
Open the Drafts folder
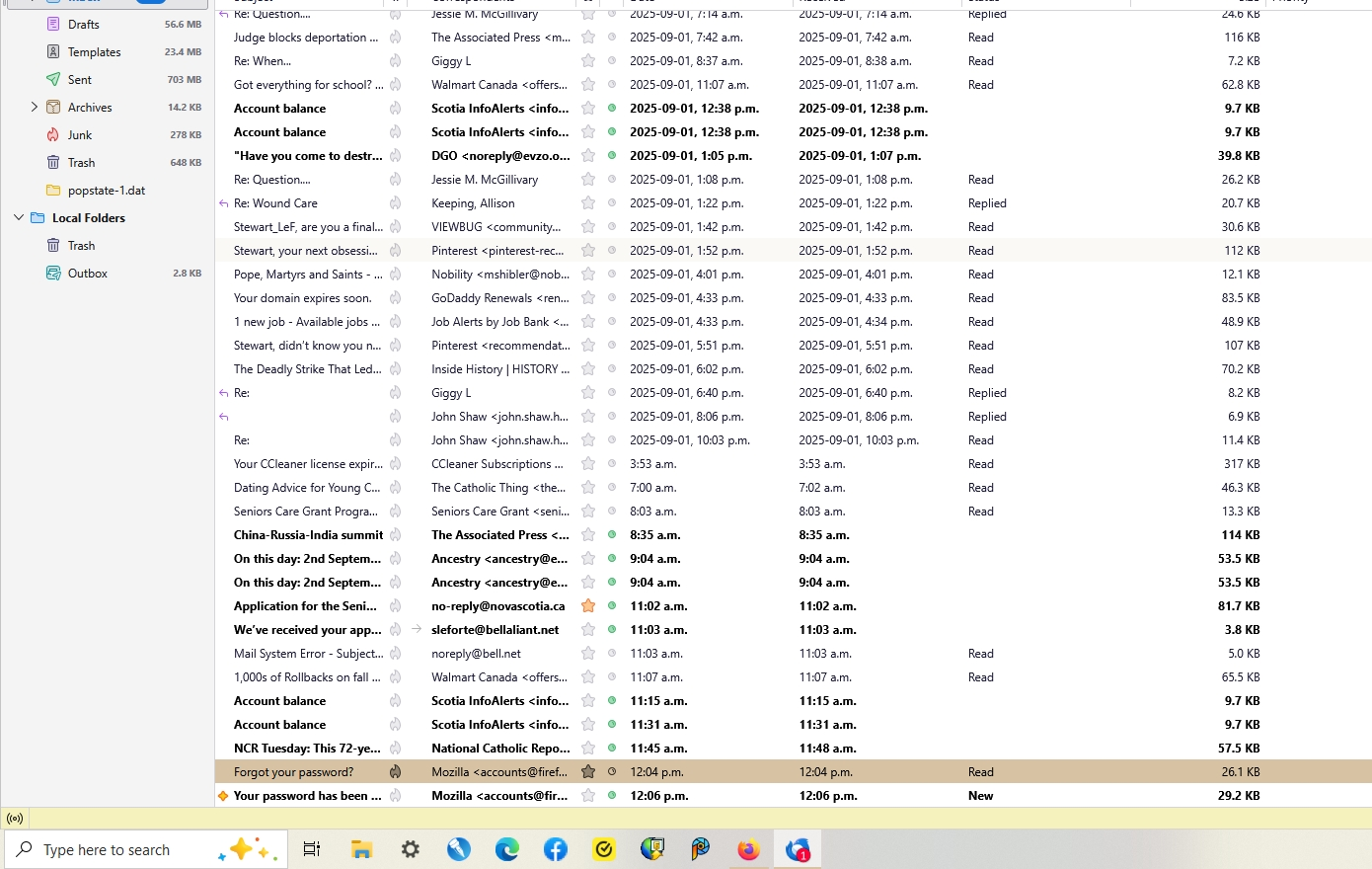coord(83,25)
